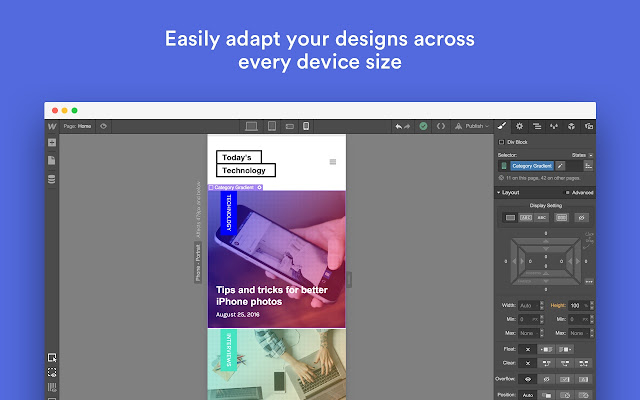Set Overflow to visible eye icon

(x=528, y=379)
